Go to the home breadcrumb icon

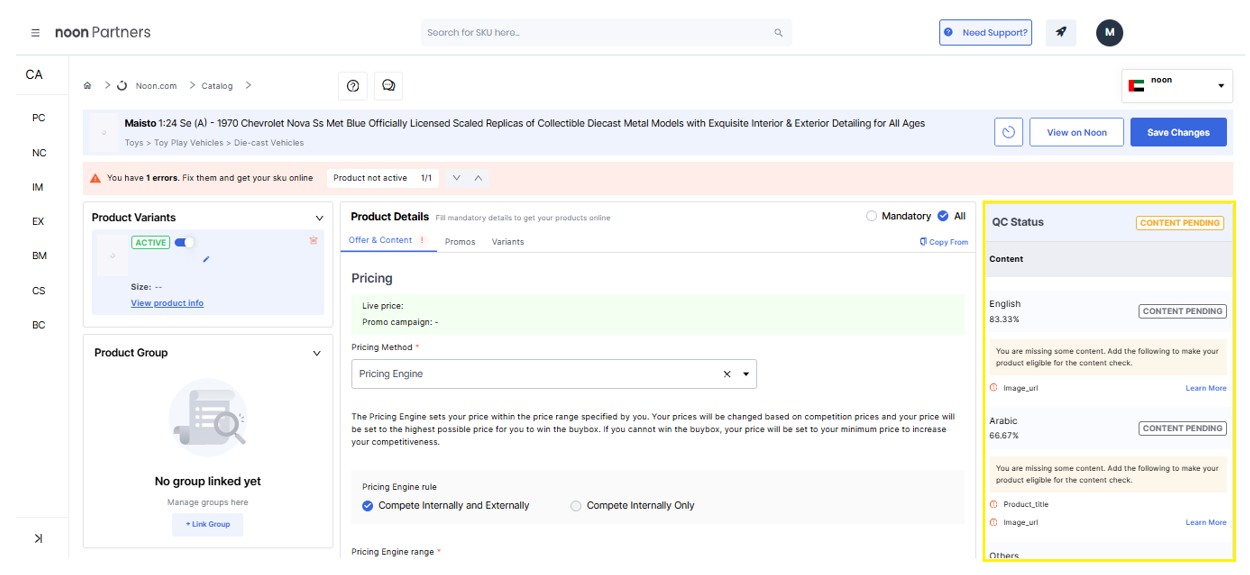[x=88, y=86]
